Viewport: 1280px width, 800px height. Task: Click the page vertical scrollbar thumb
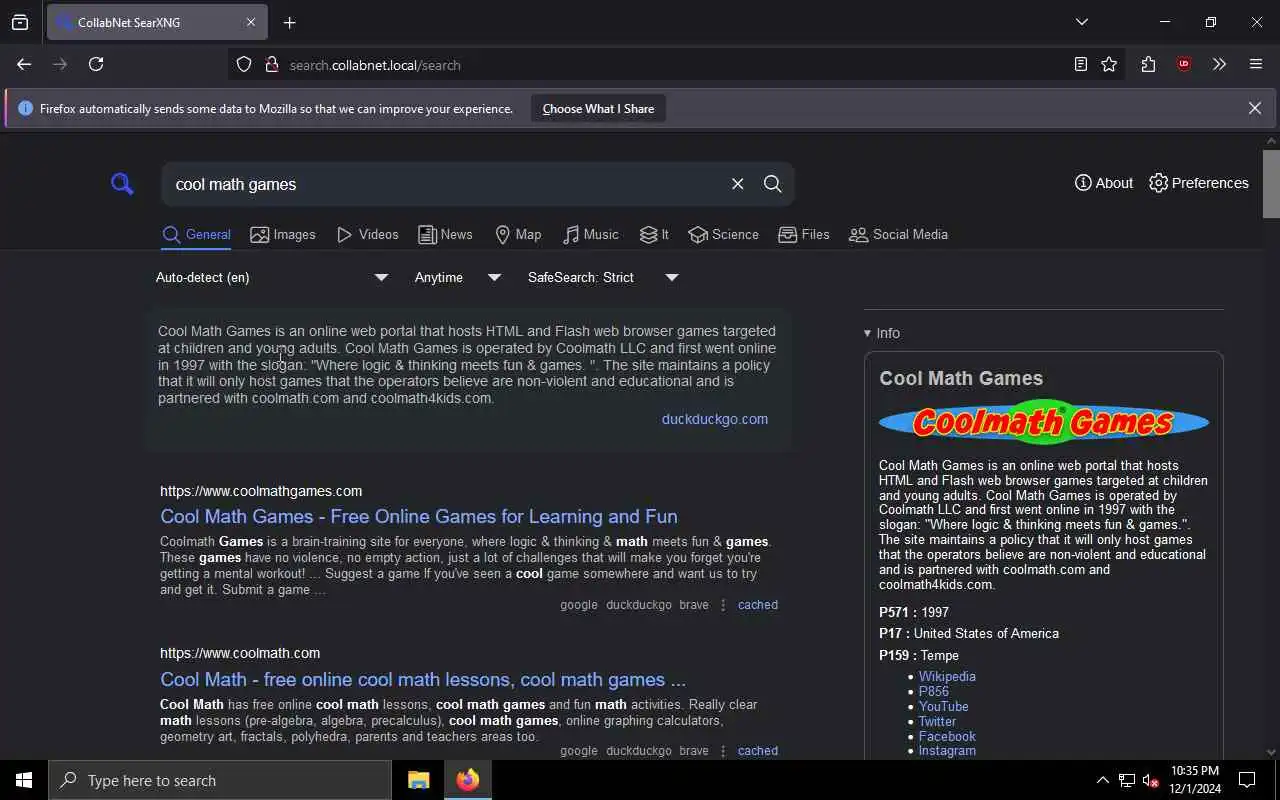coord(1271,183)
